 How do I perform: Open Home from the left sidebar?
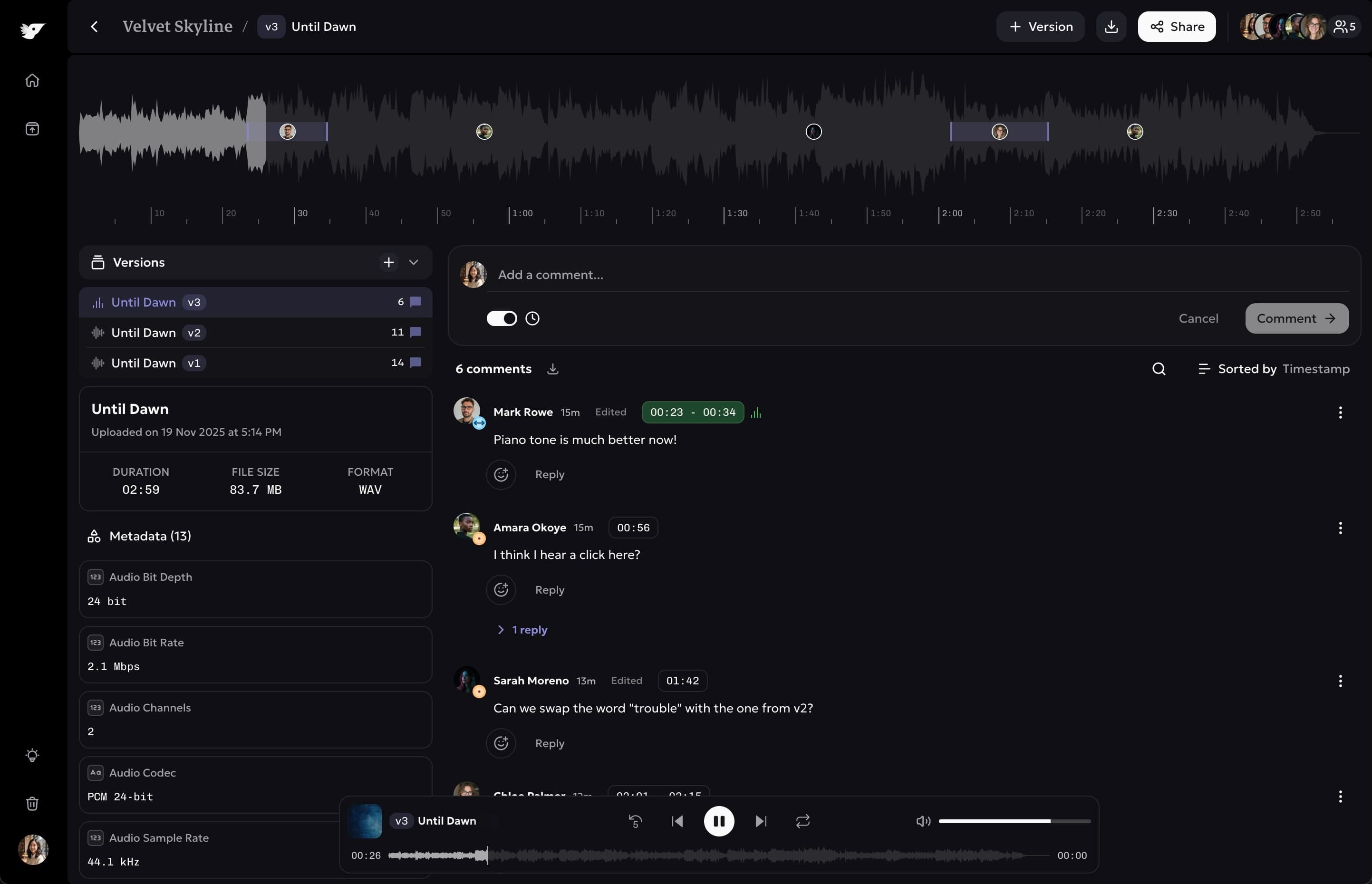click(x=33, y=80)
